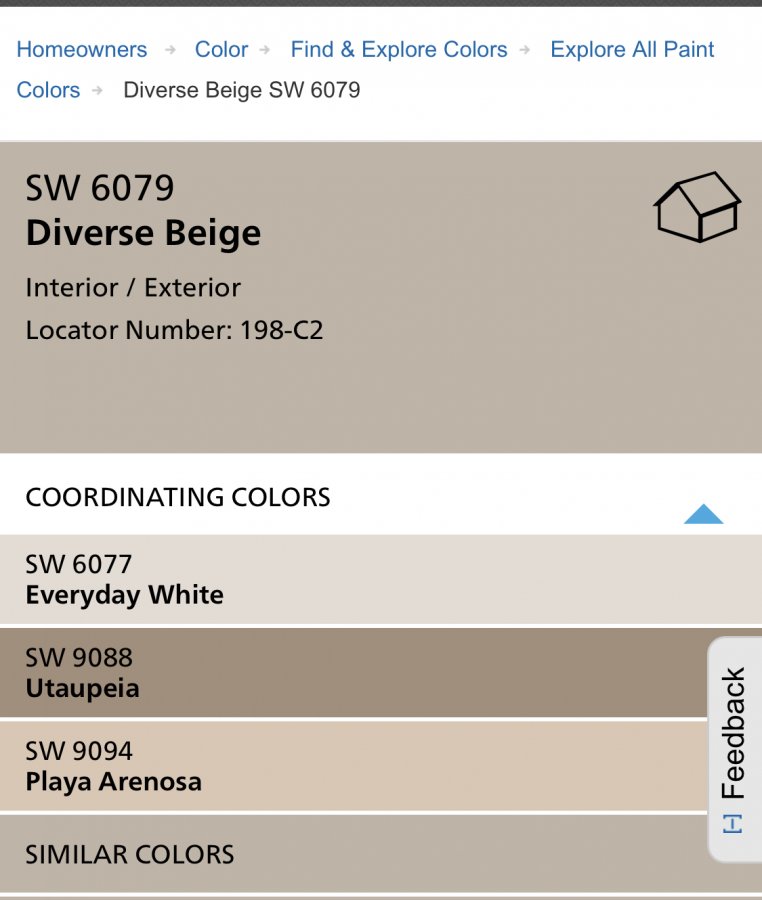Select the Everyday White SW 6077 swatch
The width and height of the screenshot is (762, 900).
381,579
